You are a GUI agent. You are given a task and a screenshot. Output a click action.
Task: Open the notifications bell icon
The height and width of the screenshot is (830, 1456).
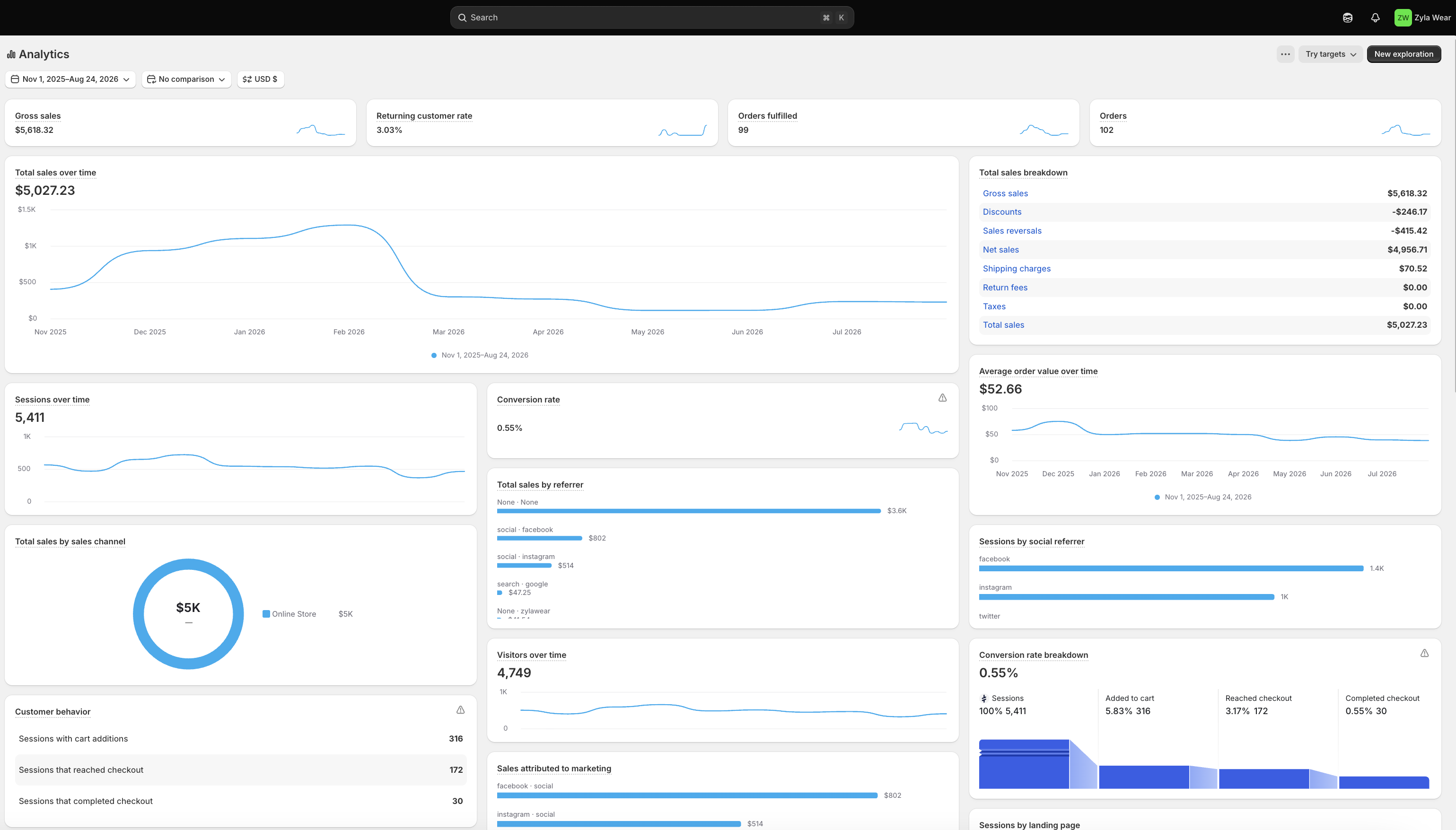point(1375,17)
